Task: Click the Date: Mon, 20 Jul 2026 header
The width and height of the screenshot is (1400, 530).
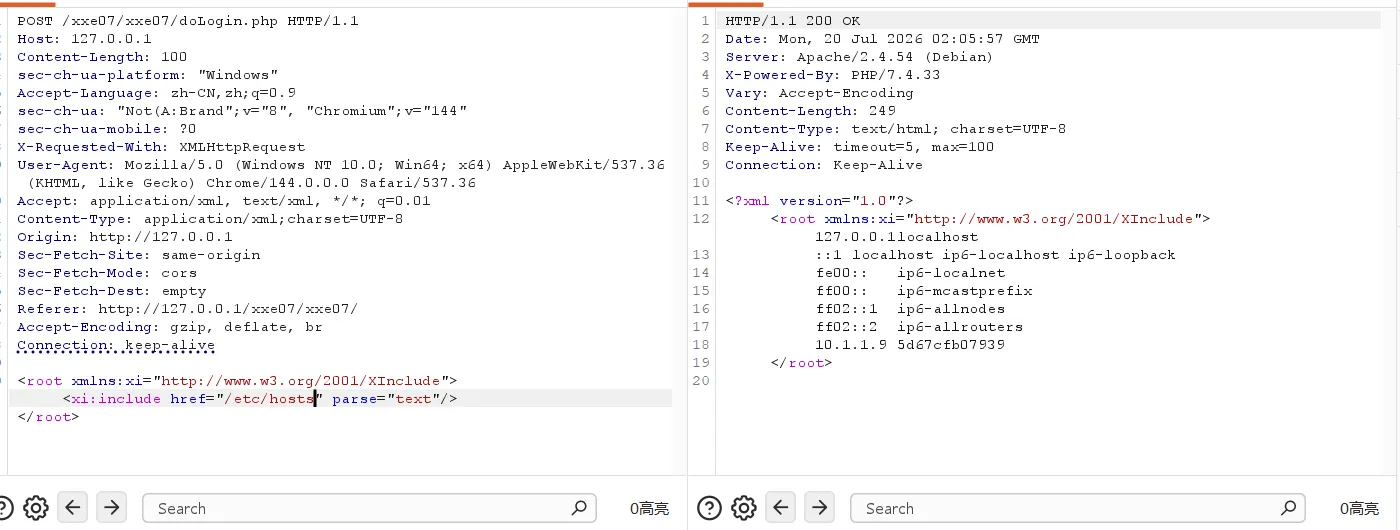Action: (883, 39)
